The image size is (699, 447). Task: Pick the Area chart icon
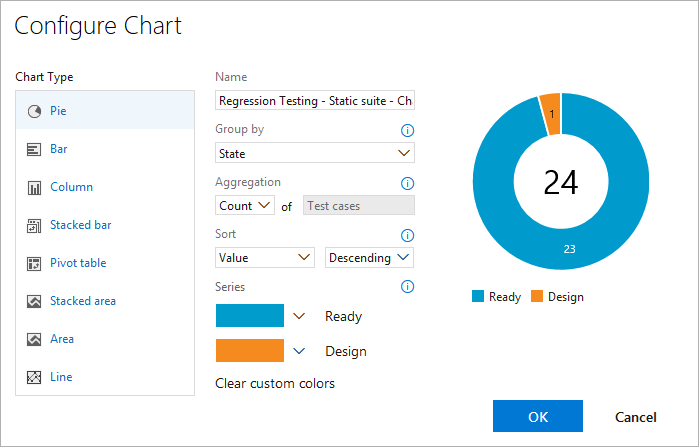(33, 339)
